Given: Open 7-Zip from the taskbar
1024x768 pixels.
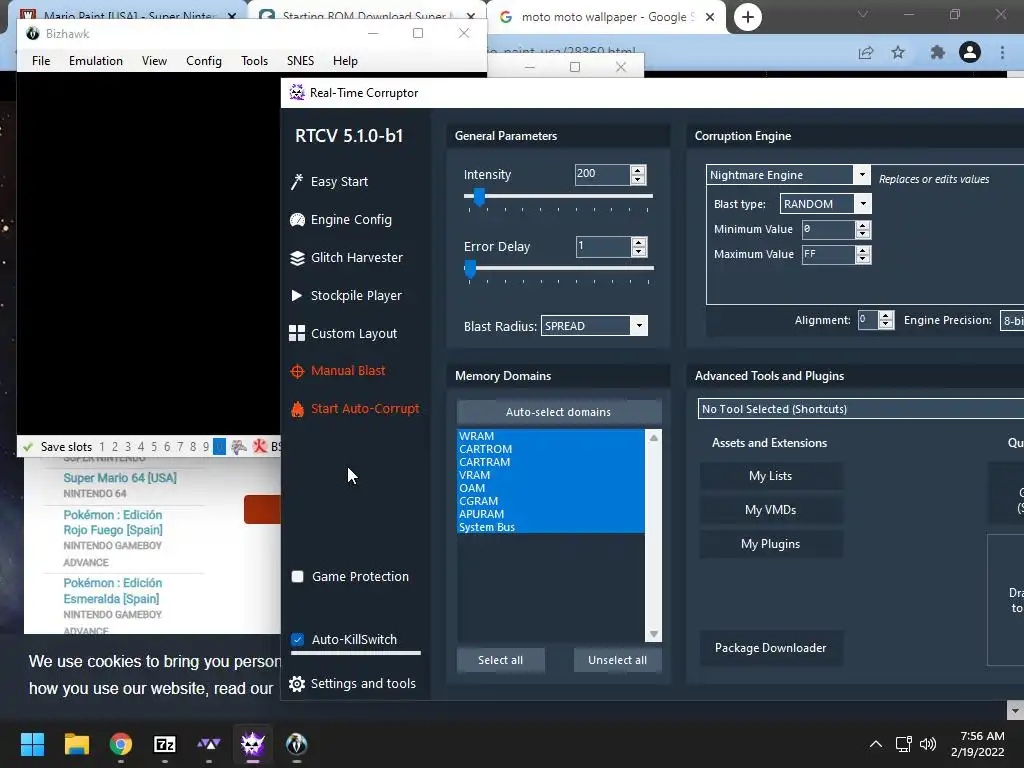Looking at the screenshot, I should pos(165,744).
